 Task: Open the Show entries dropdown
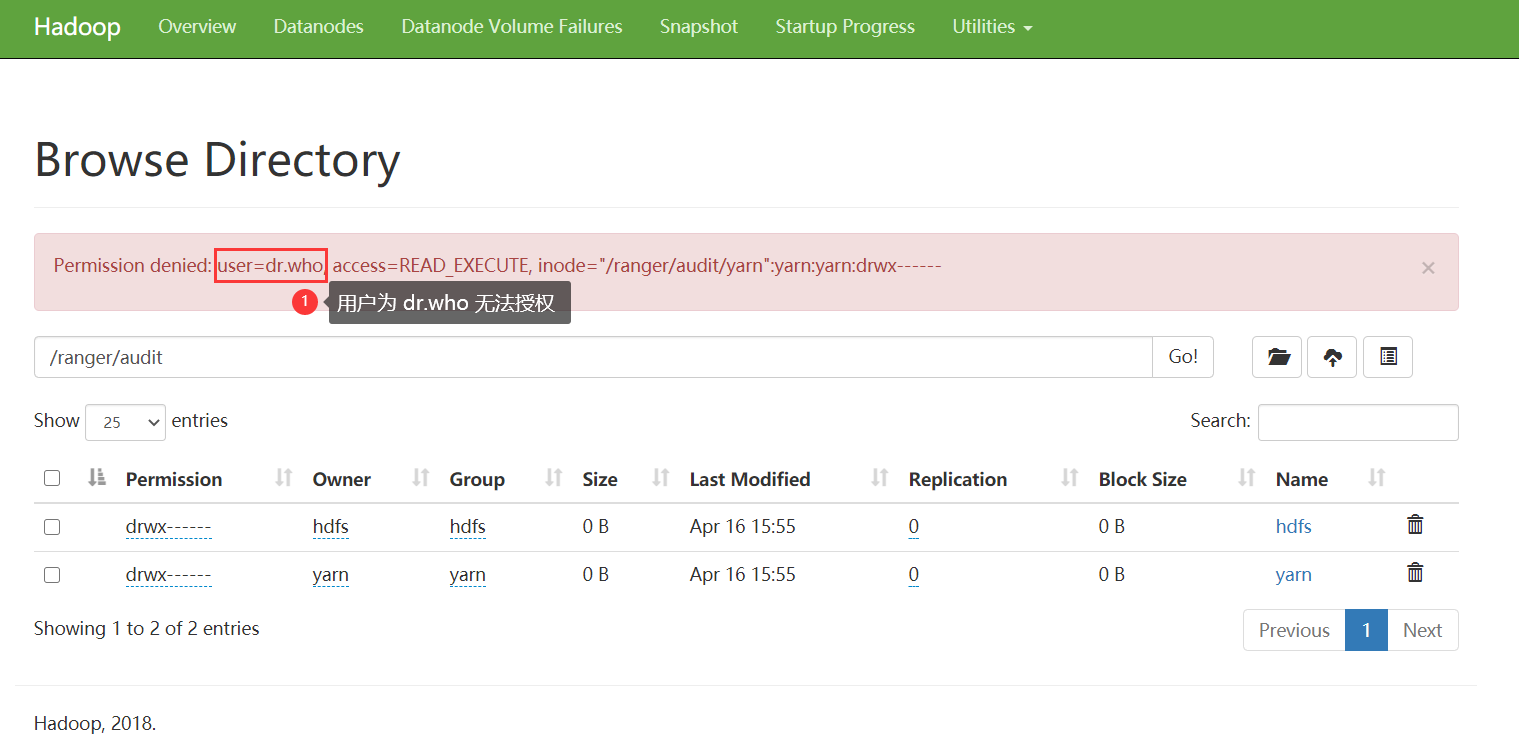coord(124,422)
